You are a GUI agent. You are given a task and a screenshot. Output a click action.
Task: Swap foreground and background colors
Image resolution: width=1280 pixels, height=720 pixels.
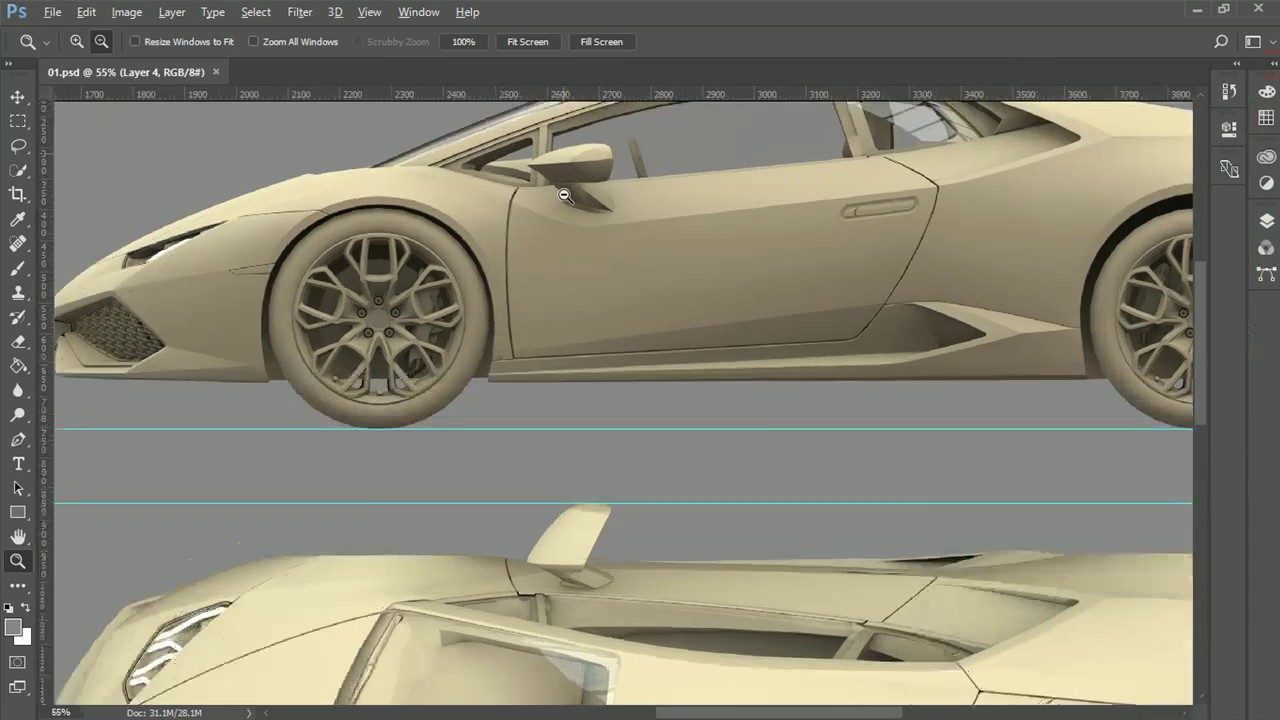point(25,607)
